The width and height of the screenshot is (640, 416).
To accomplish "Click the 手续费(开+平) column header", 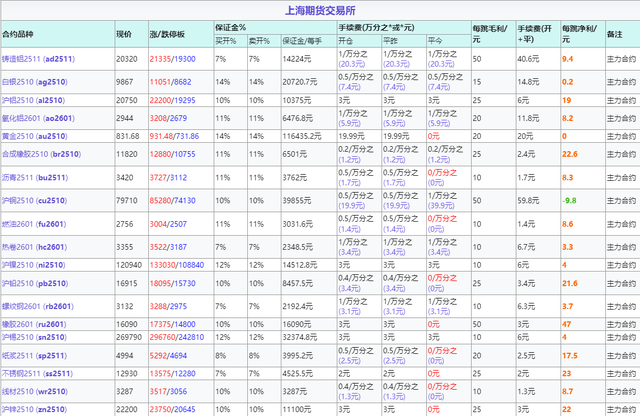I will pyautogui.click(x=535, y=34).
